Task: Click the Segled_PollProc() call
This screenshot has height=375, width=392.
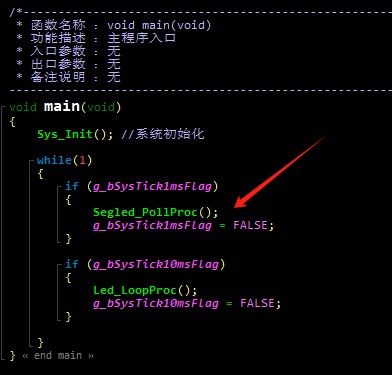Action: (155, 212)
